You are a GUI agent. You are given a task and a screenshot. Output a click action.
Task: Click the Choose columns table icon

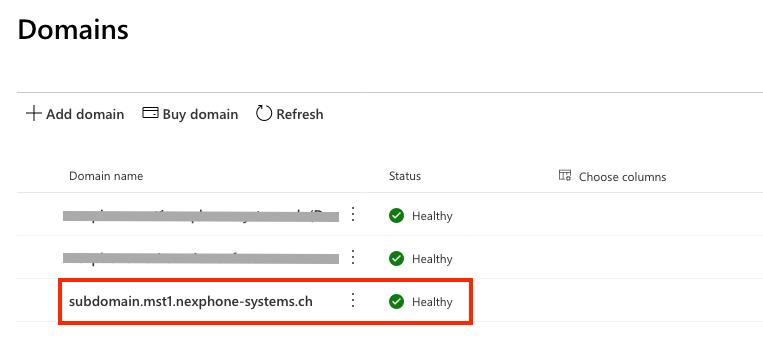click(x=564, y=176)
